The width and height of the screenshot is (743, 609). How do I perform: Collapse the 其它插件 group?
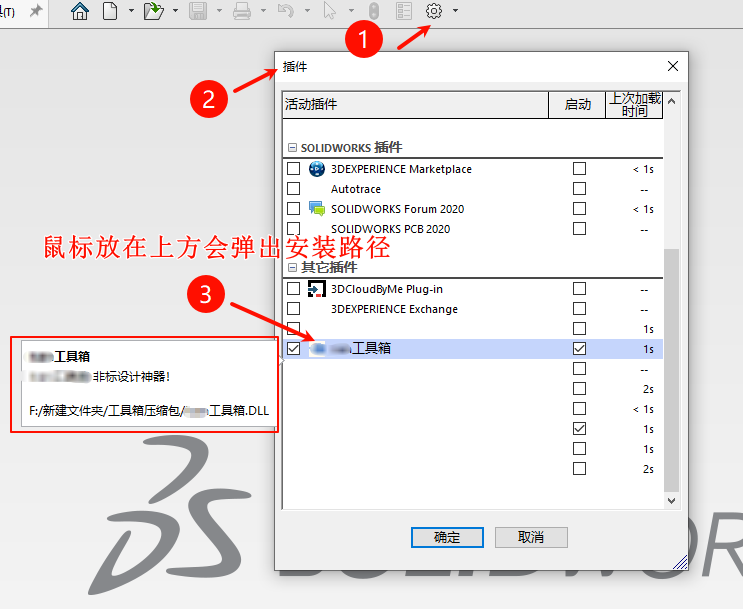(292, 268)
